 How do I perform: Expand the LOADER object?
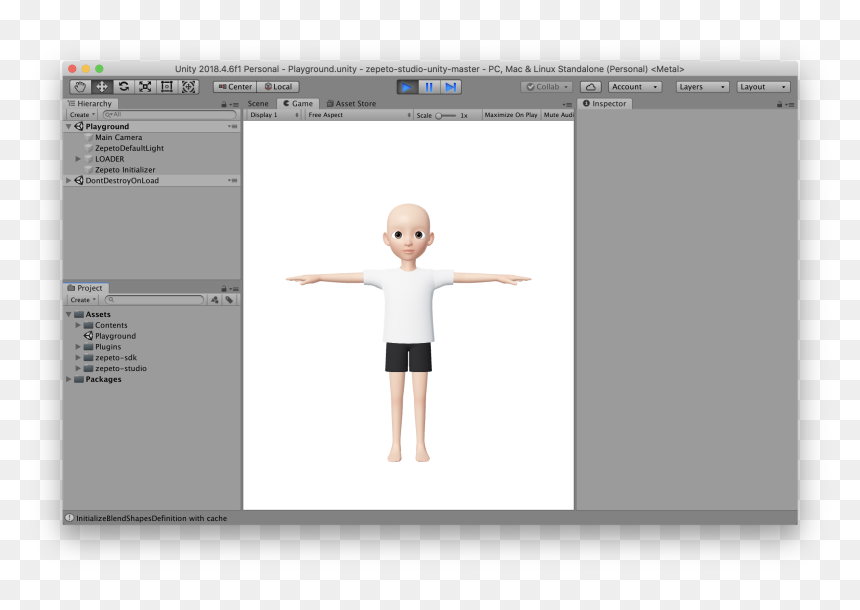[x=78, y=159]
